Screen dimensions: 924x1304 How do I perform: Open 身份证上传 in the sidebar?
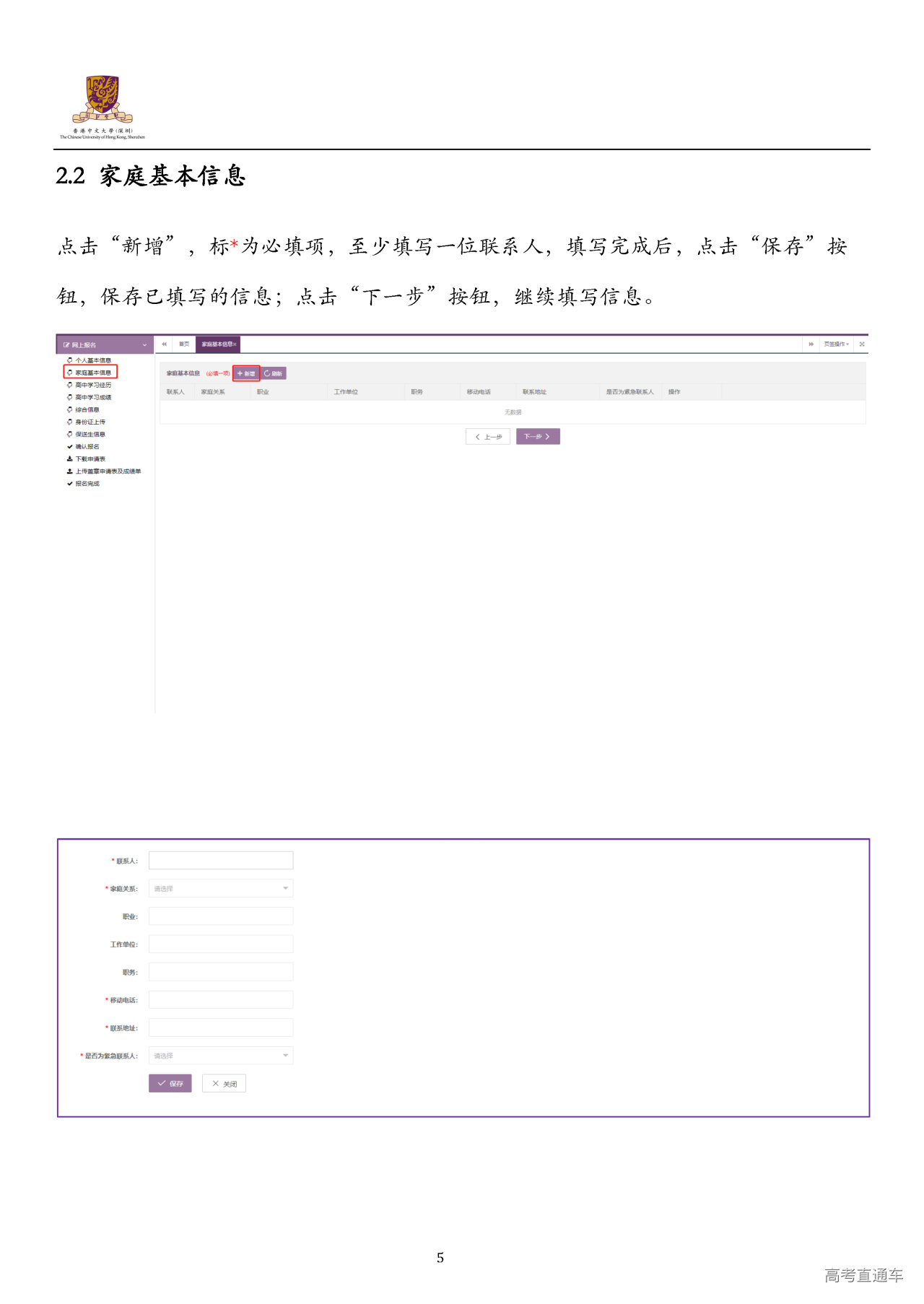point(87,422)
